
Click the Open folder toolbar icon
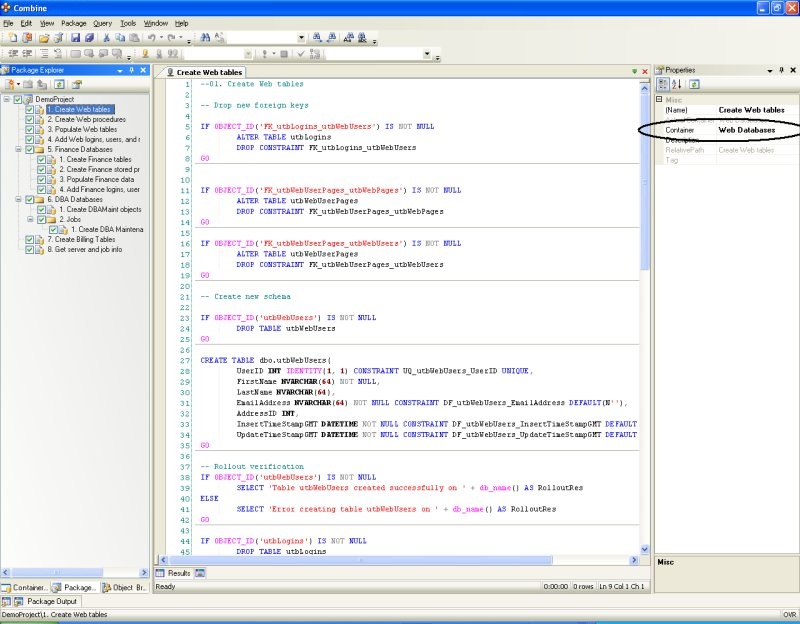point(45,37)
